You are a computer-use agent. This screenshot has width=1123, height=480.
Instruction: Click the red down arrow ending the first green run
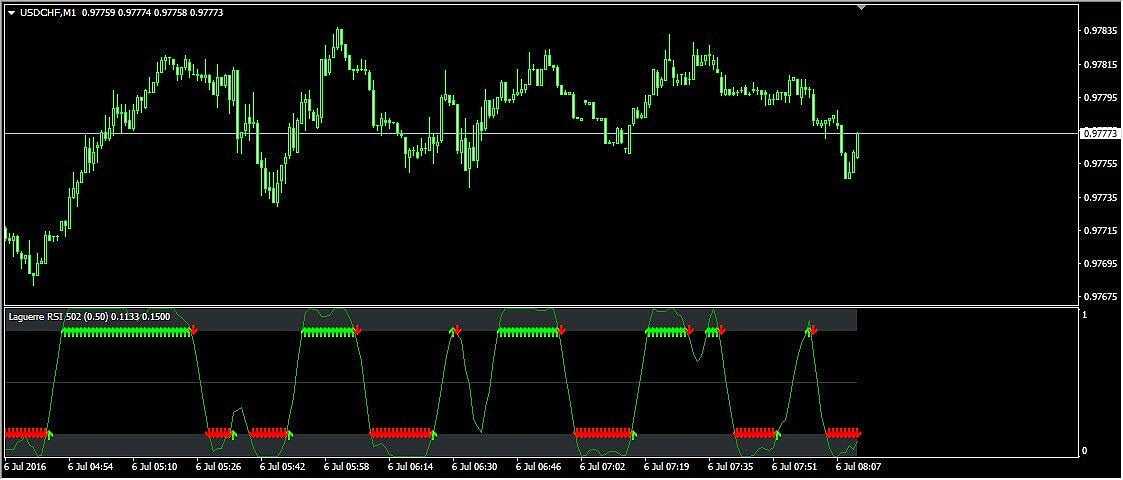pos(193,331)
